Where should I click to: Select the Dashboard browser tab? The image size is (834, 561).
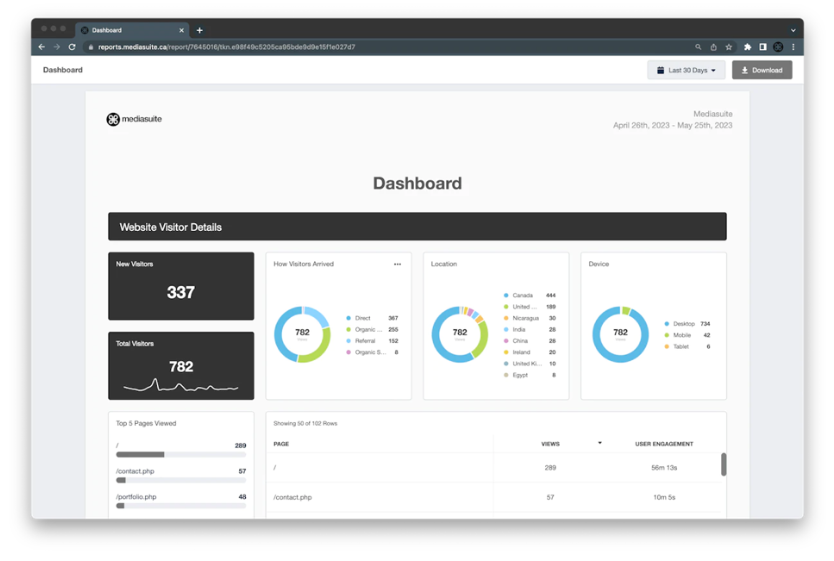coord(130,30)
